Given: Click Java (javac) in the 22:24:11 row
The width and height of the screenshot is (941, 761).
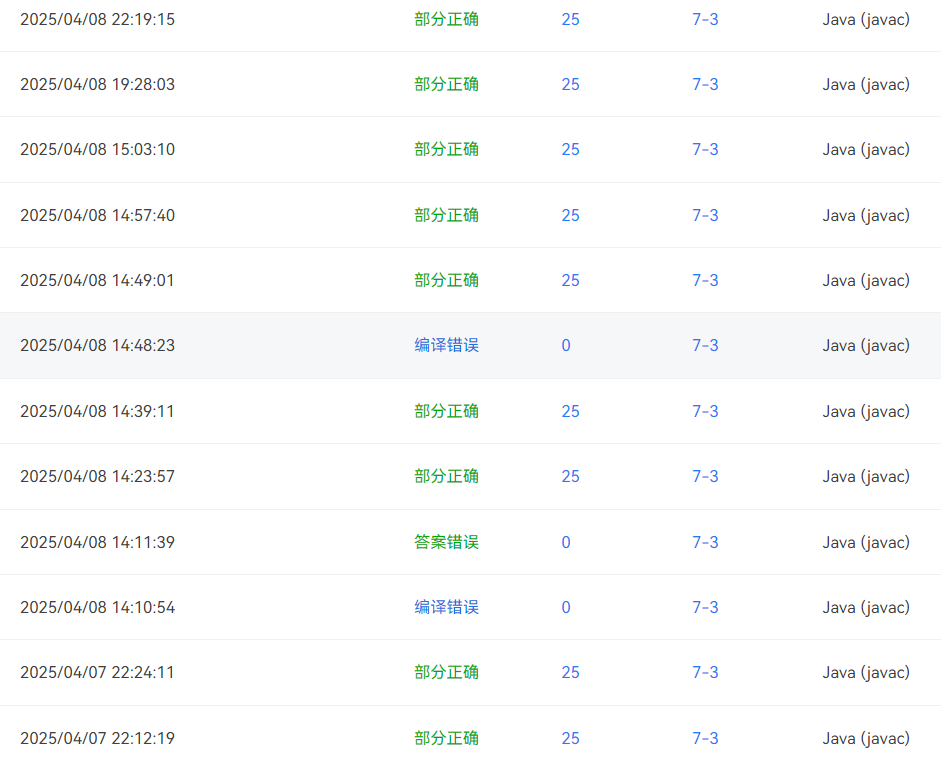Looking at the screenshot, I should [866, 673].
